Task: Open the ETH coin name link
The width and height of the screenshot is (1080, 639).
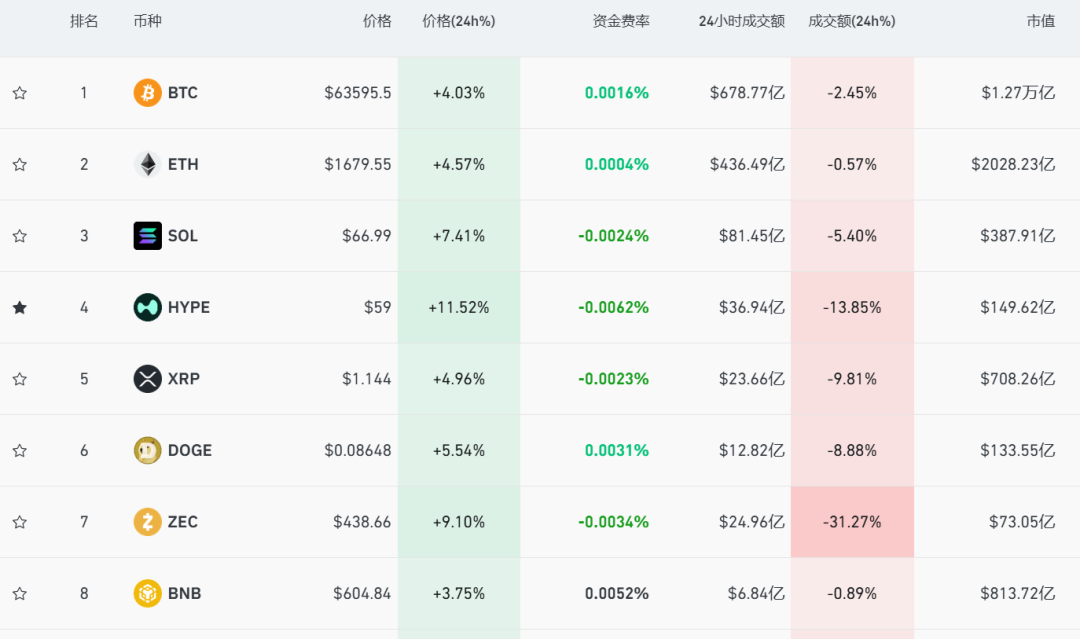Action: (x=183, y=165)
